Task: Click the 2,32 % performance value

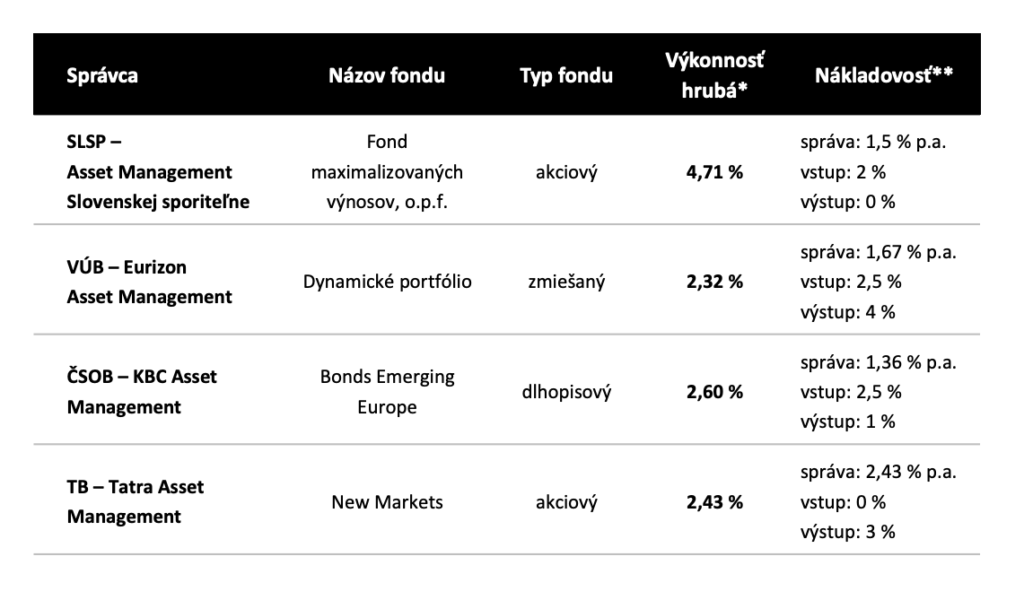Action: pos(714,282)
